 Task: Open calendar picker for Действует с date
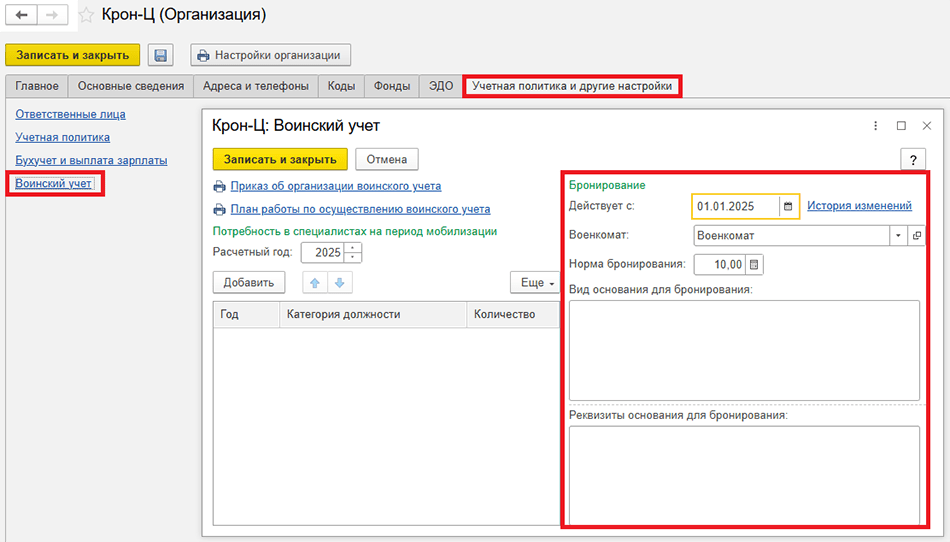click(788, 206)
